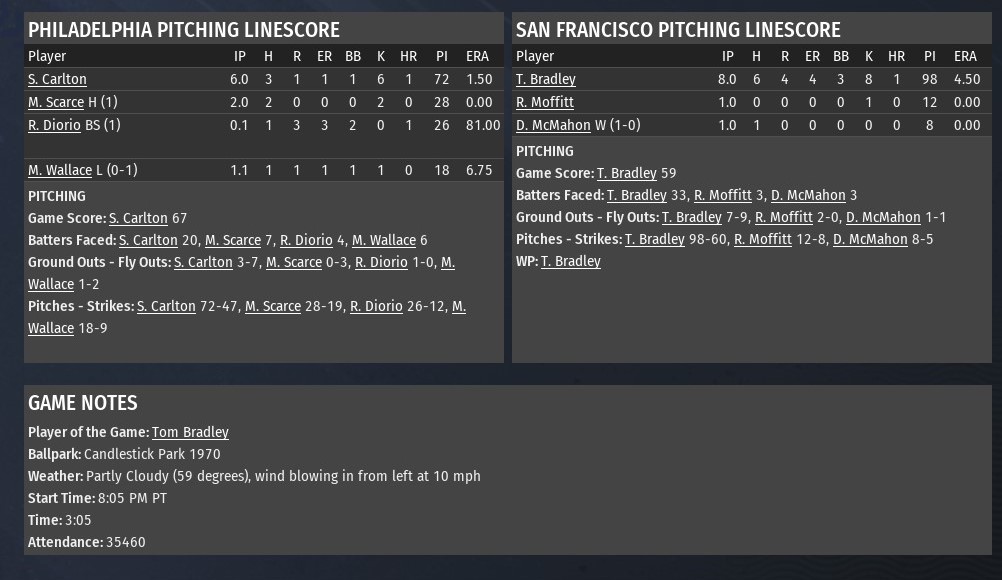Open T. Bradley in San Francisco table

pos(546,79)
